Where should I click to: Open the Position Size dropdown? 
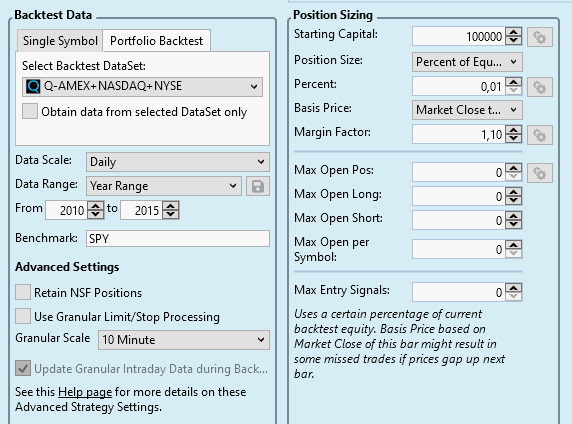click(467, 62)
